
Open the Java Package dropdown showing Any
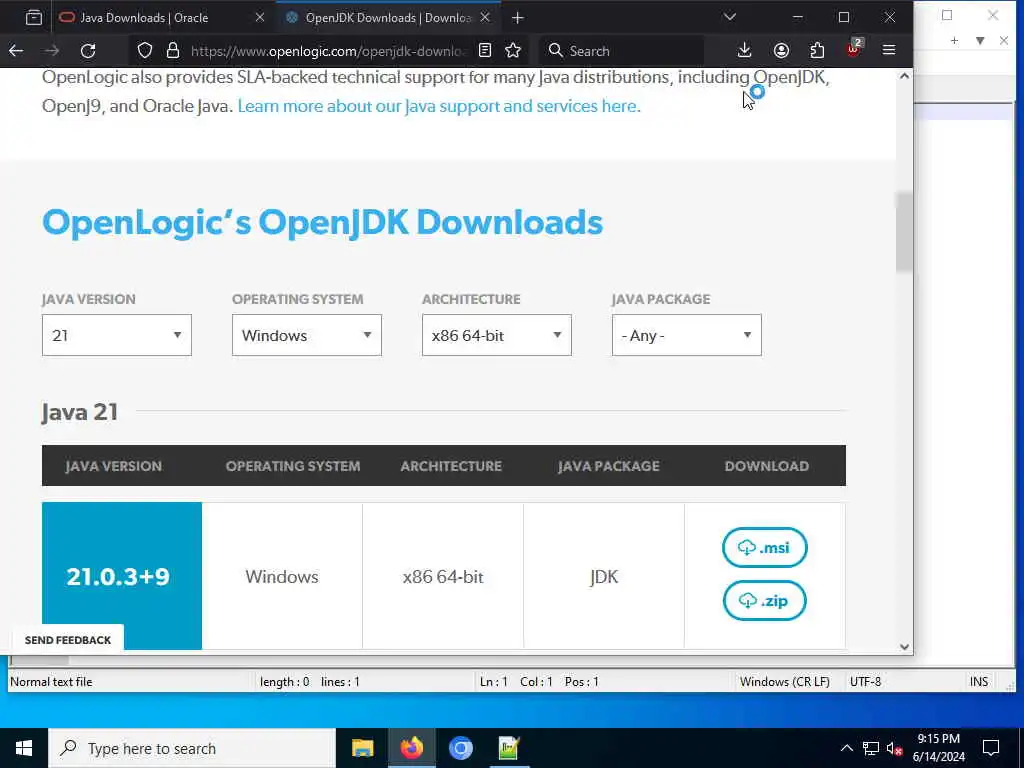click(x=687, y=335)
